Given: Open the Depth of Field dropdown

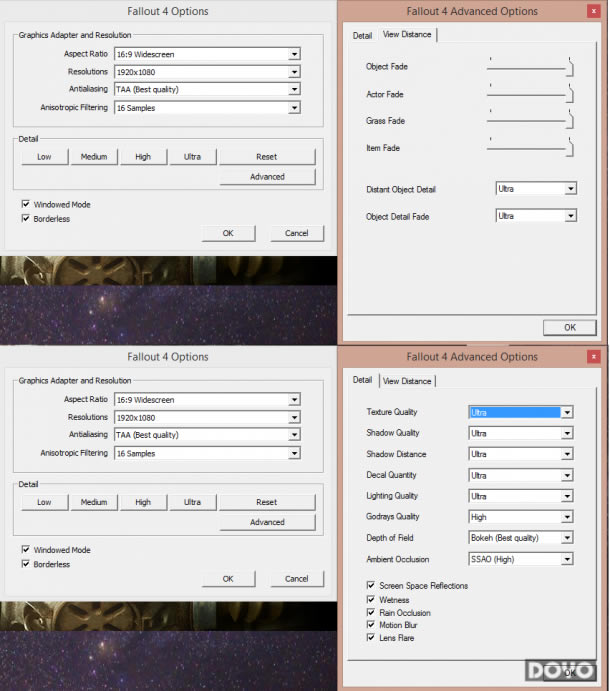Looking at the screenshot, I should pos(520,538).
